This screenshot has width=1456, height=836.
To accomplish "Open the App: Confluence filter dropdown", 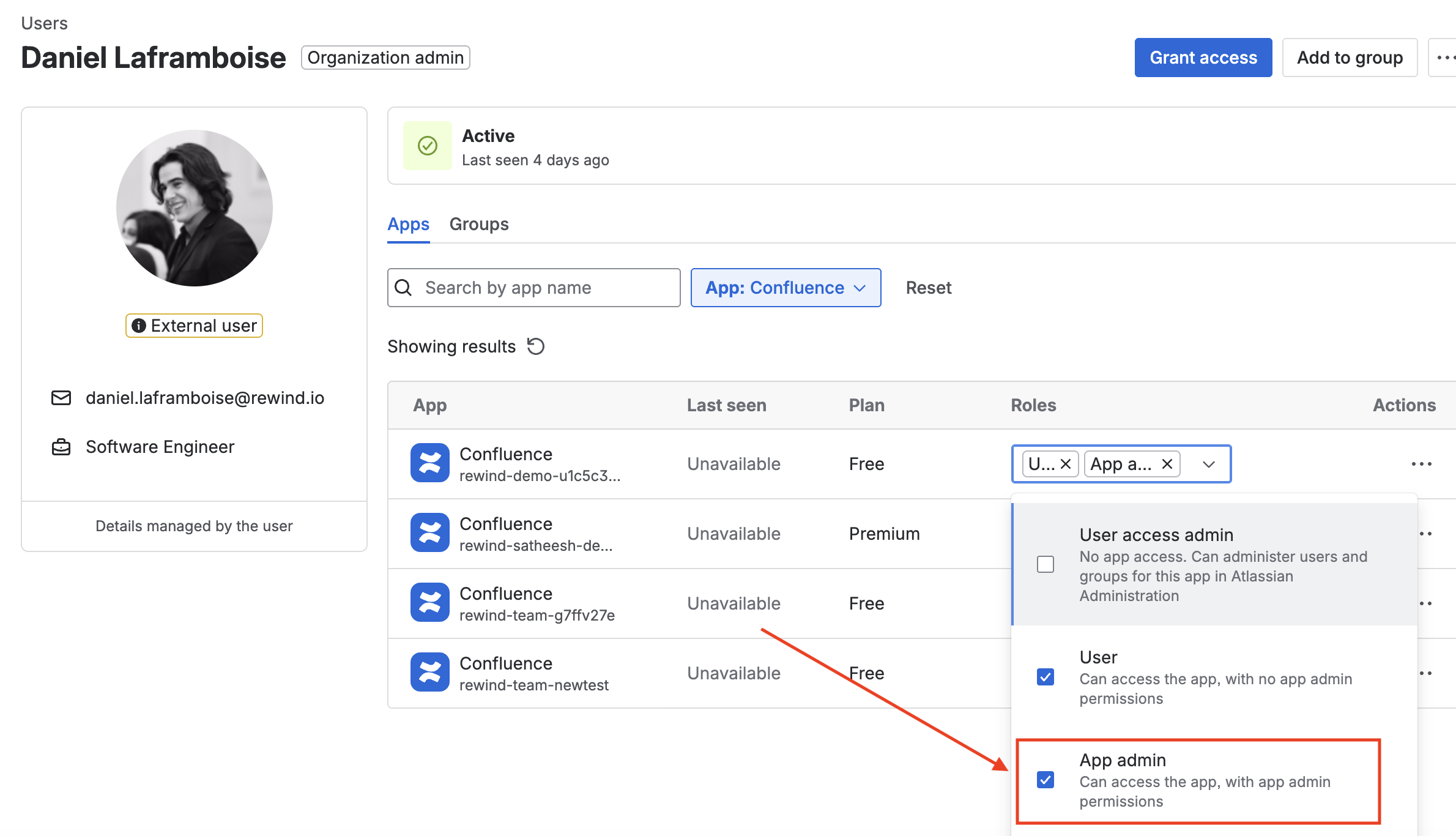I will click(786, 288).
